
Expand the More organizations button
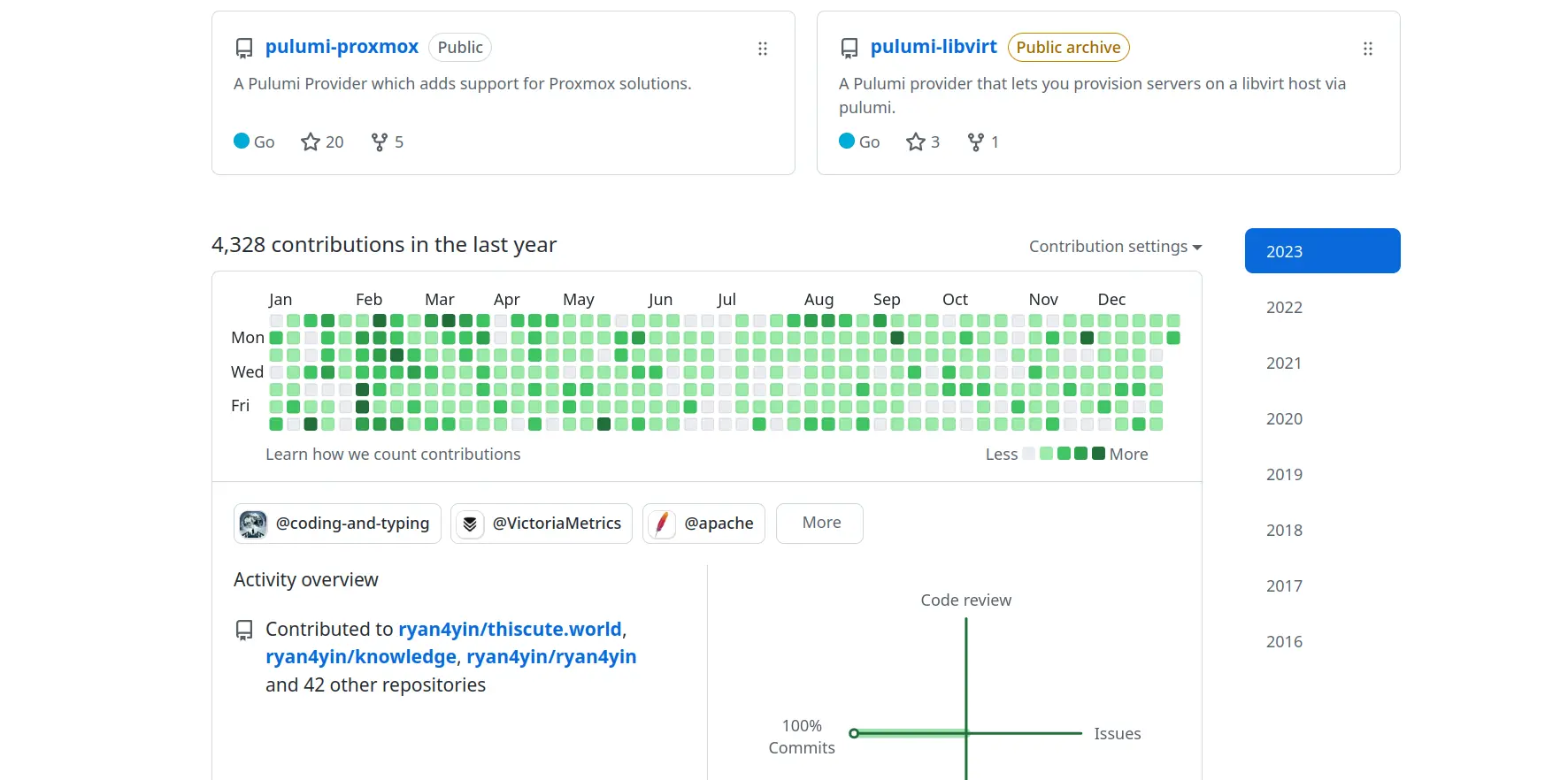click(x=820, y=523)
